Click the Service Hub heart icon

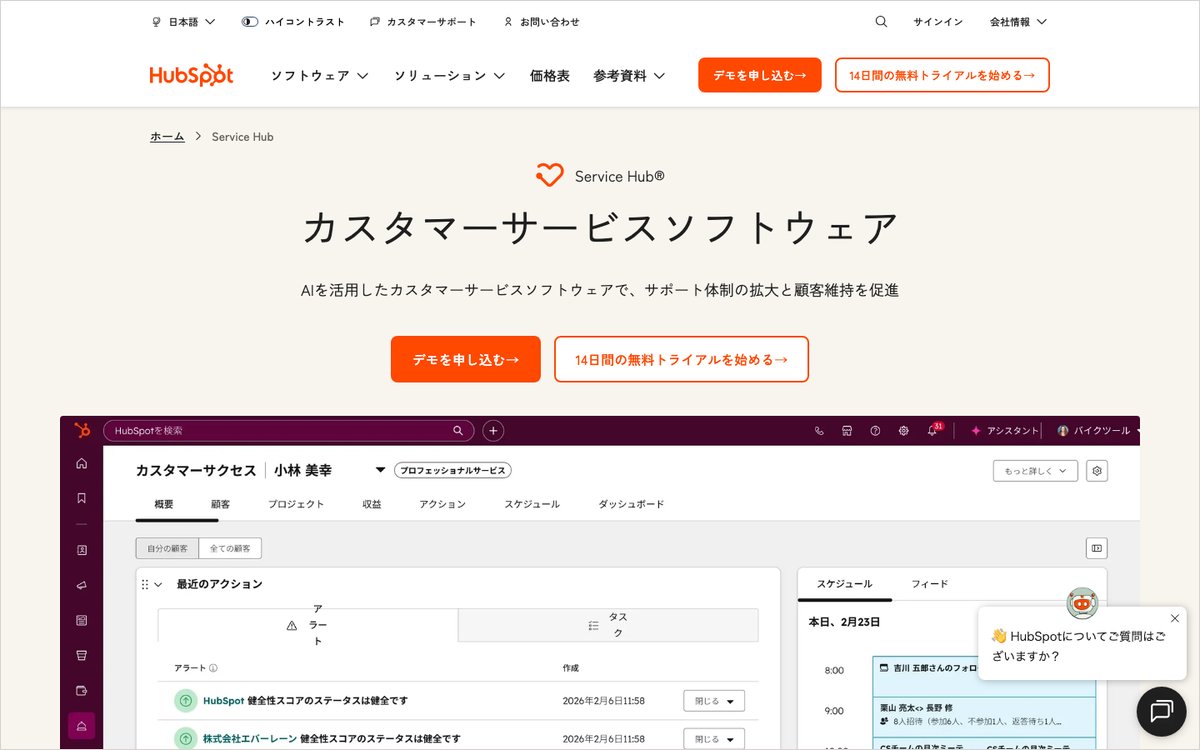tap(550, 176)
